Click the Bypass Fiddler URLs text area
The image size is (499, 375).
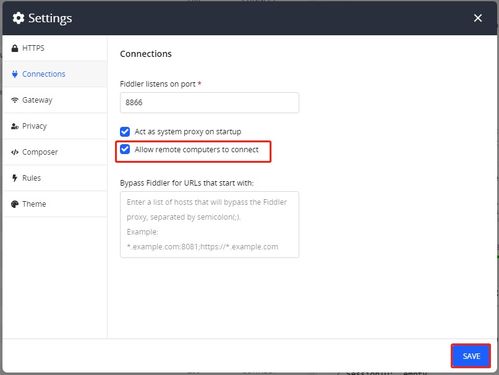tap(209, 224)
